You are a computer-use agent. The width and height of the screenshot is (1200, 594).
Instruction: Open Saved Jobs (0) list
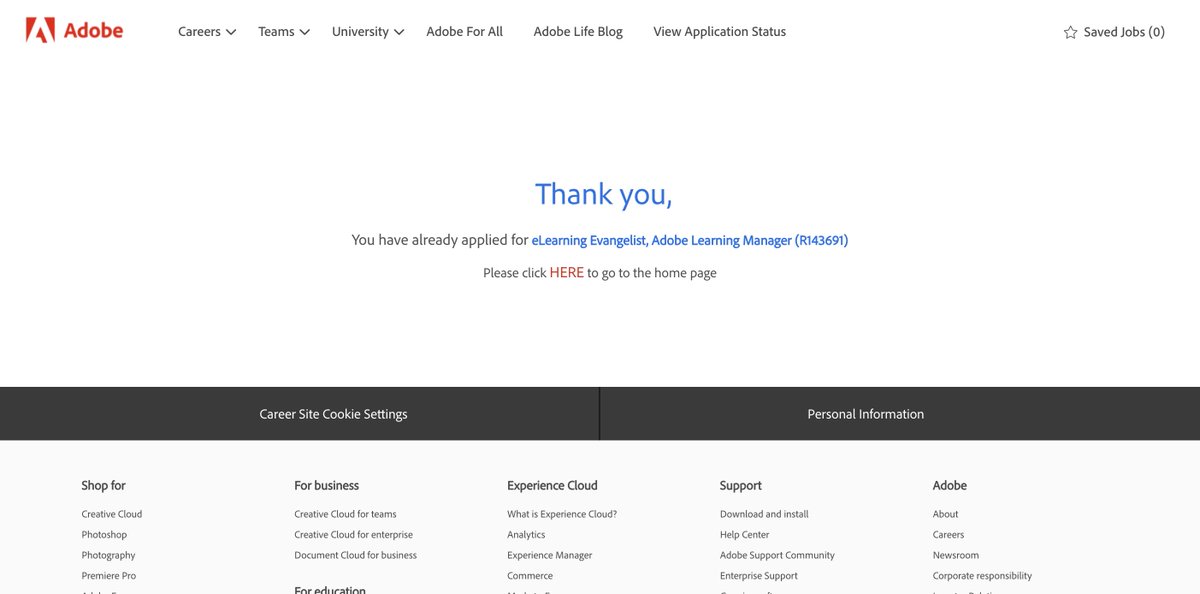point(1124,32)
